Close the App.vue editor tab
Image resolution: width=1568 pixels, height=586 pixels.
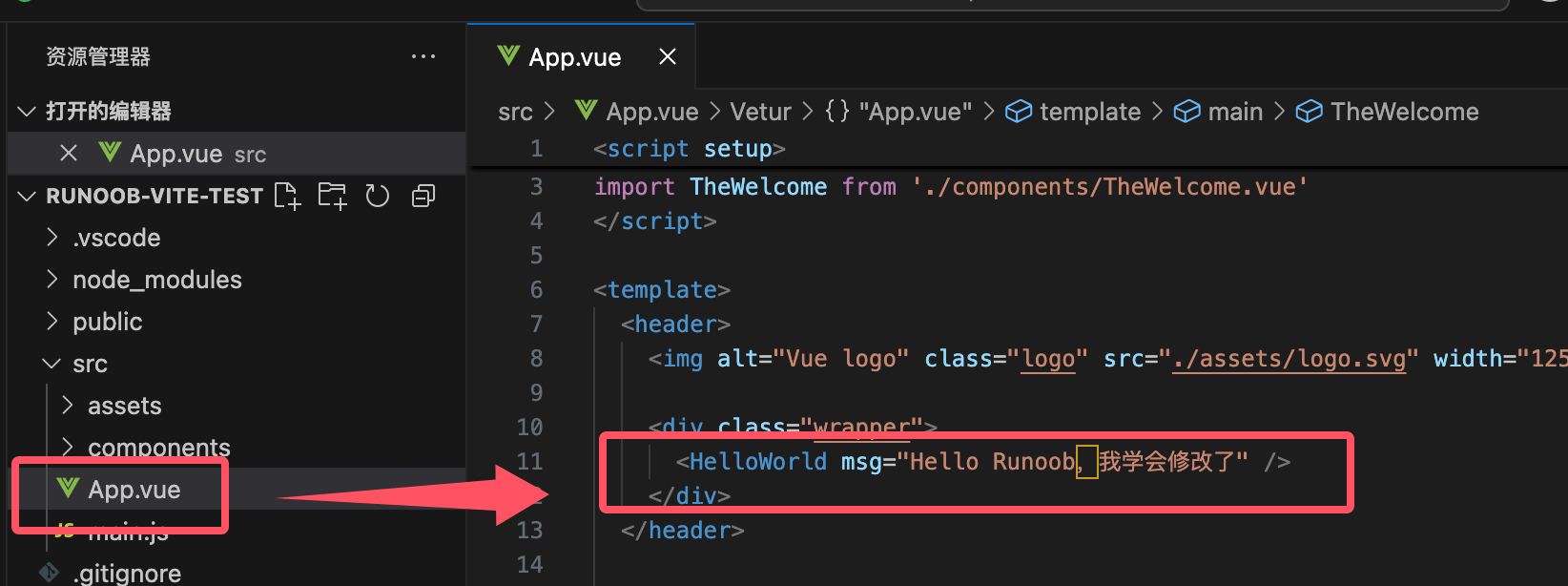pos(668,57)
